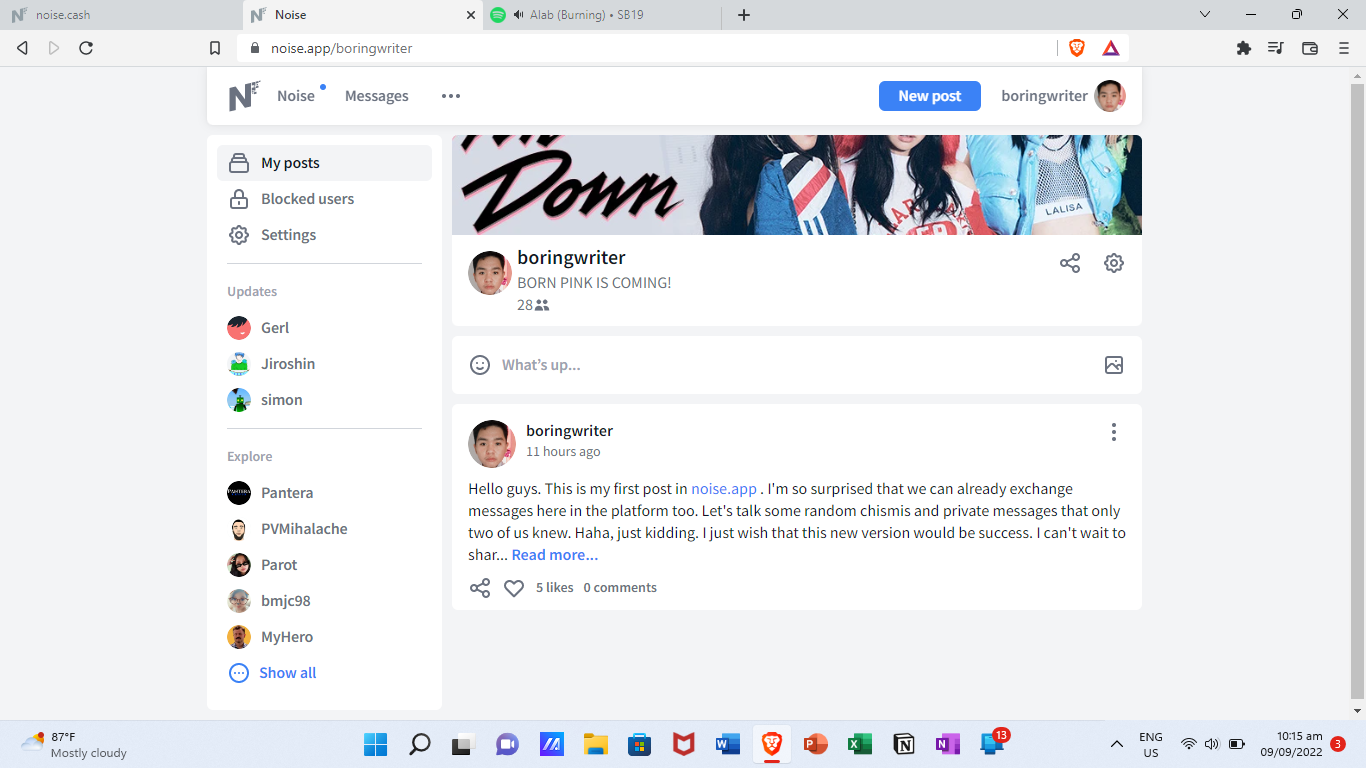Open the noise.app link in post
Screen dimensions: 1366x768
pyautogui.click(x=724, y=489)
